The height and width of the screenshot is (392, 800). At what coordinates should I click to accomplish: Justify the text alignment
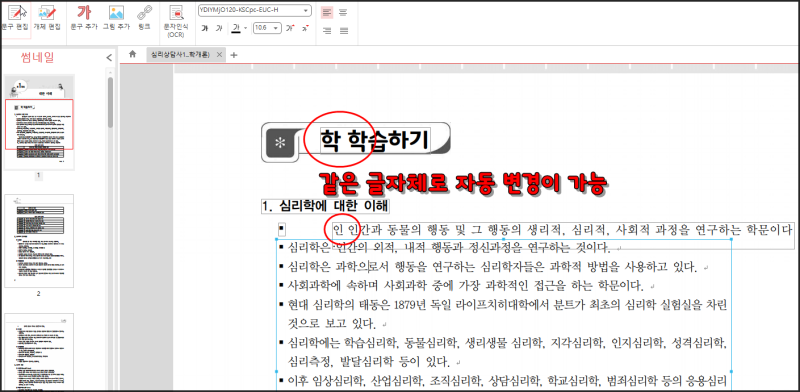point(343,31)
